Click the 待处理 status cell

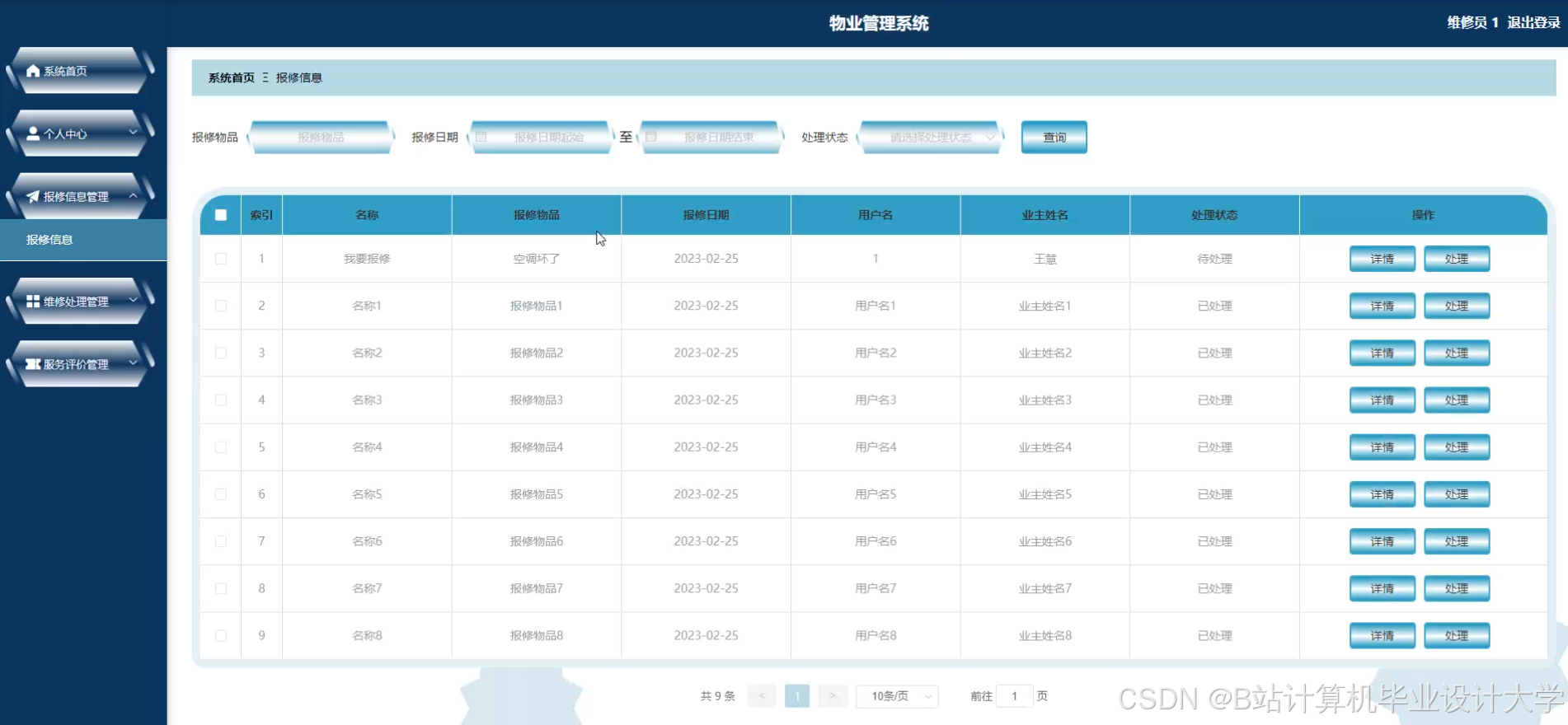tap(1214, 259)
